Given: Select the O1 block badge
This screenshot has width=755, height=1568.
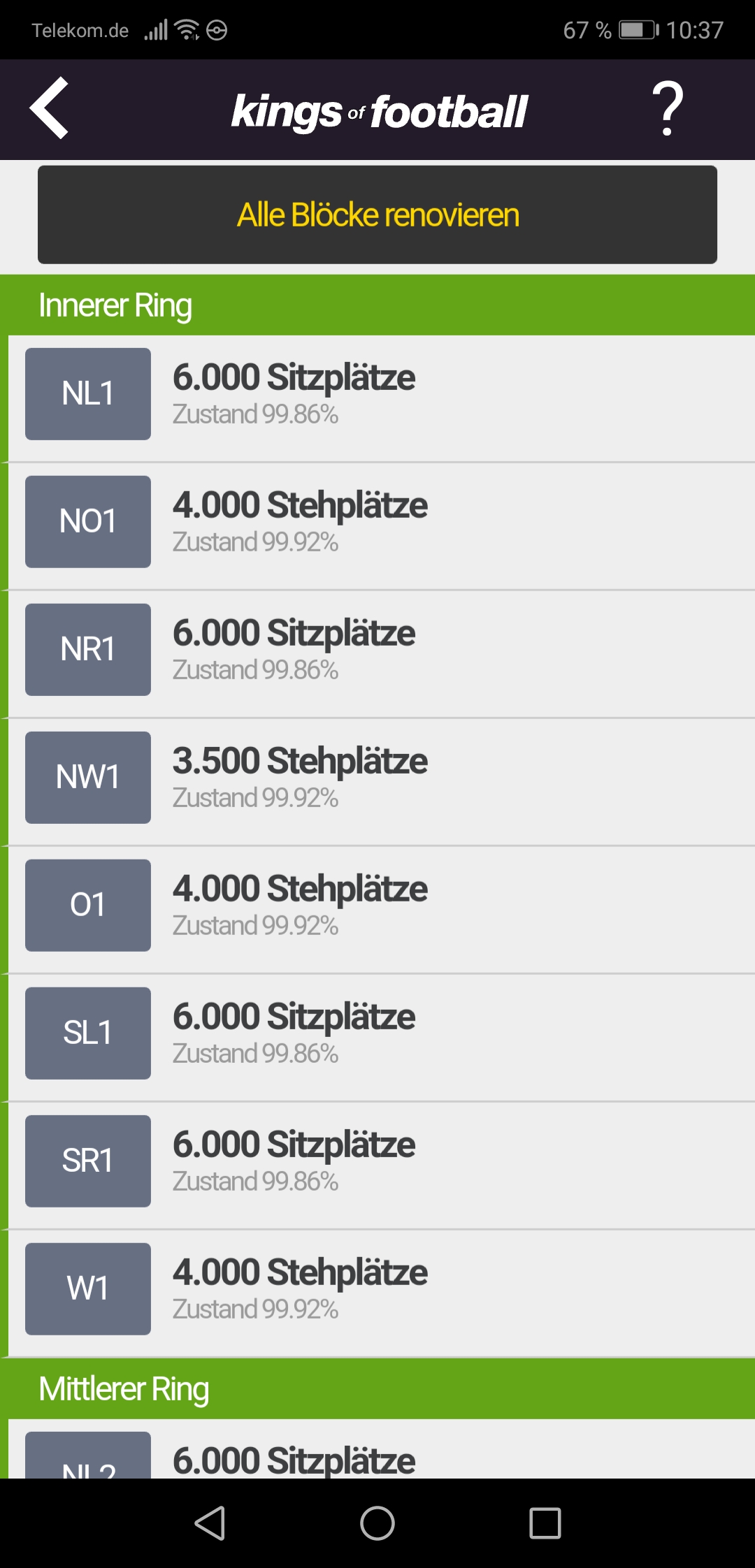Looking at the screenshot, I should tap(88, 906).
